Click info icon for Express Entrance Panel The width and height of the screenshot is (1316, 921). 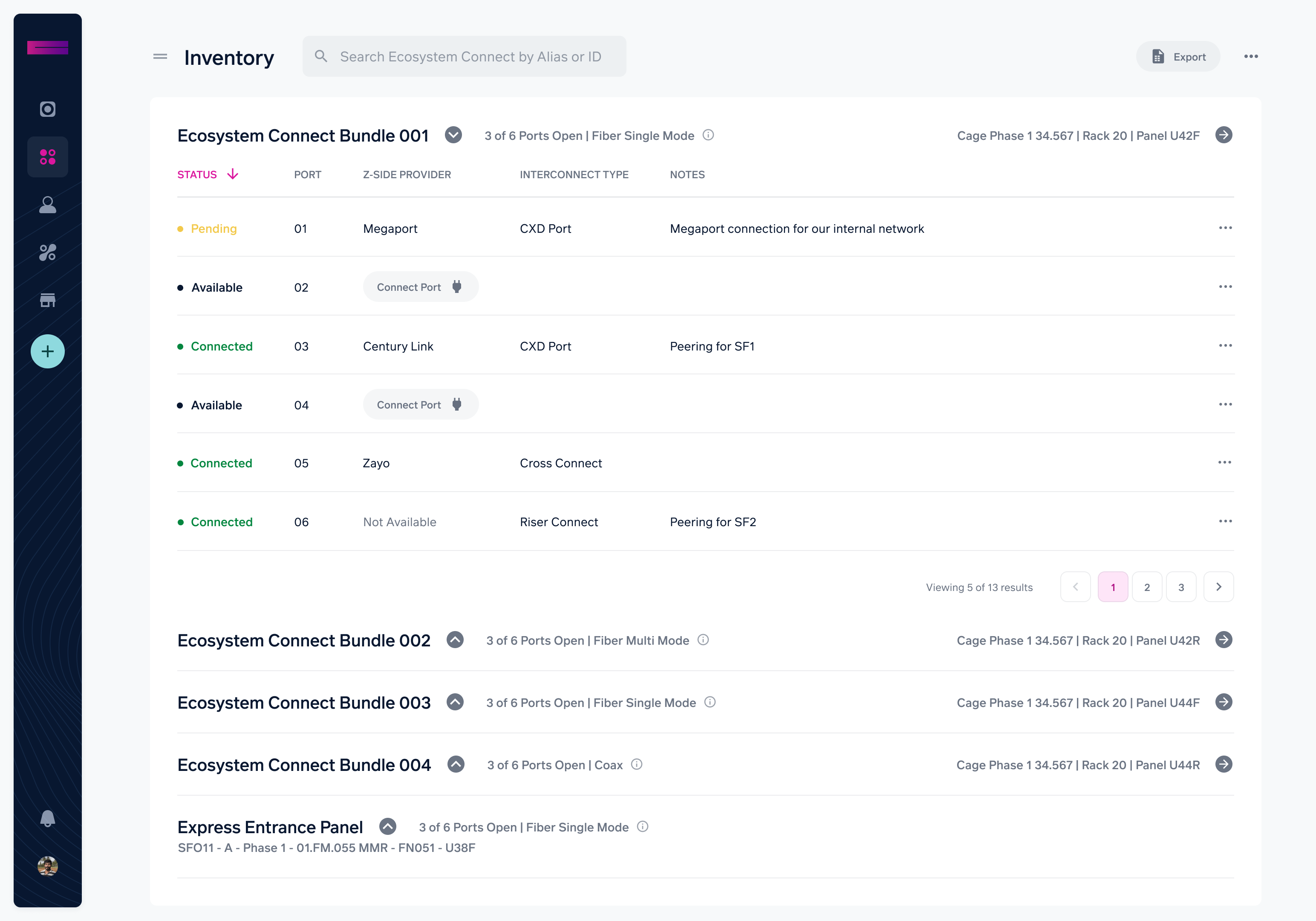(643, 826)
